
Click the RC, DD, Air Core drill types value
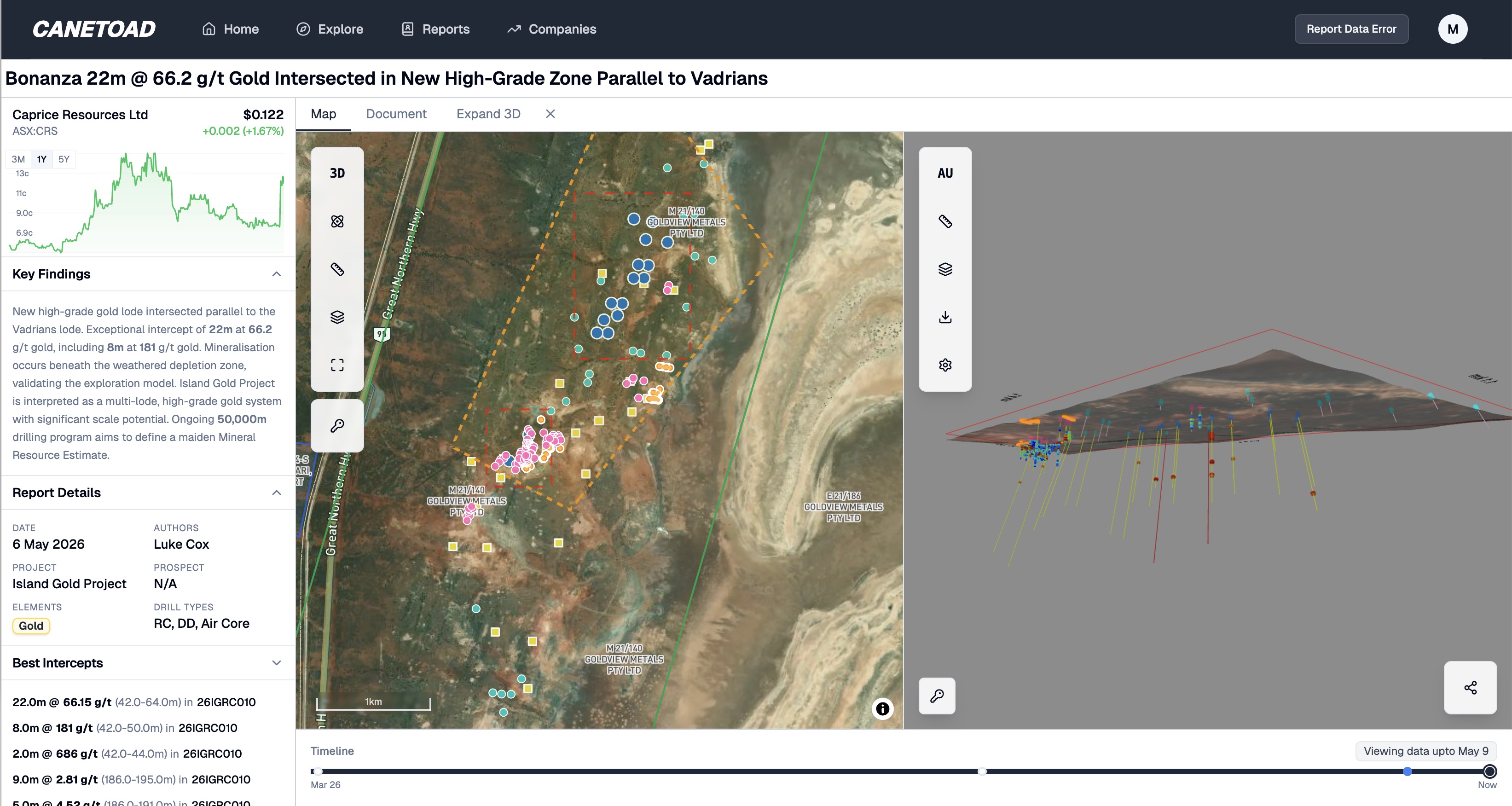[x=201, y=623]
